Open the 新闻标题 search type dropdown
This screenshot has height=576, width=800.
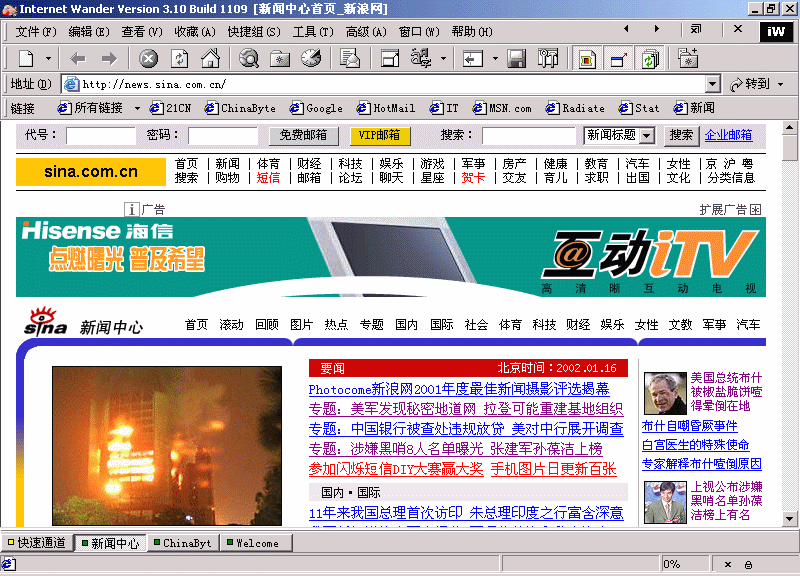coord(646,135)
